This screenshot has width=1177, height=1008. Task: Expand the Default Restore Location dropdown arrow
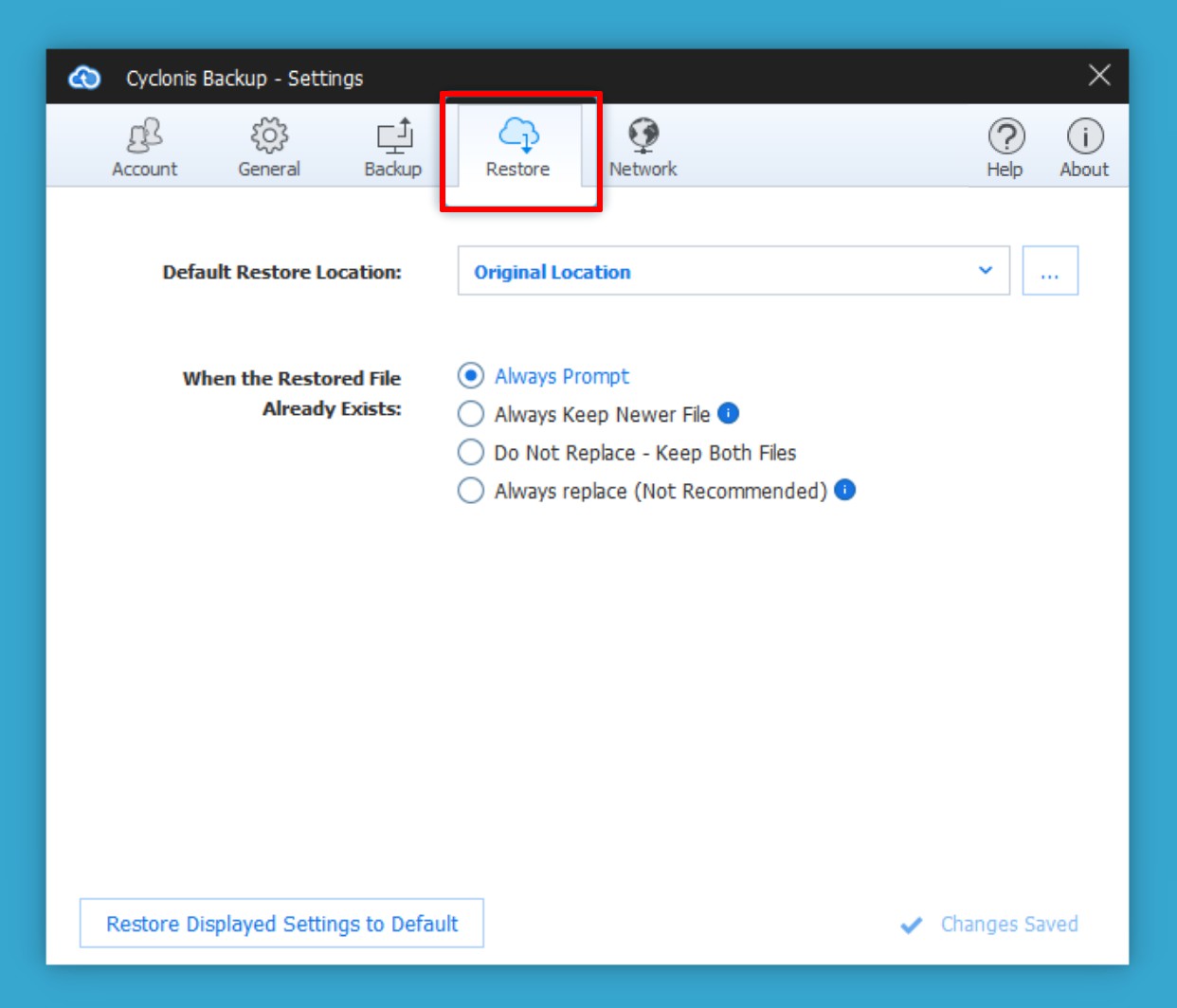coord(986,271)
